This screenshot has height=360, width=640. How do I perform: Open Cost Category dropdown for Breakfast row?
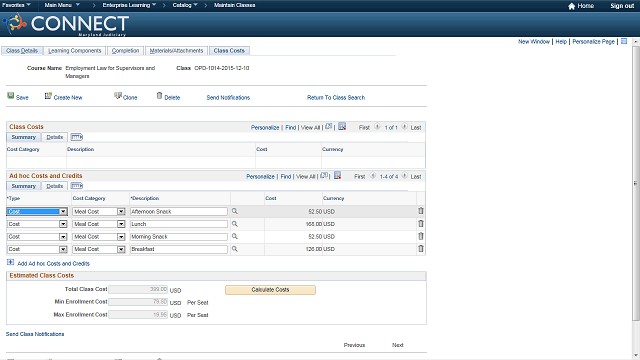121,249
